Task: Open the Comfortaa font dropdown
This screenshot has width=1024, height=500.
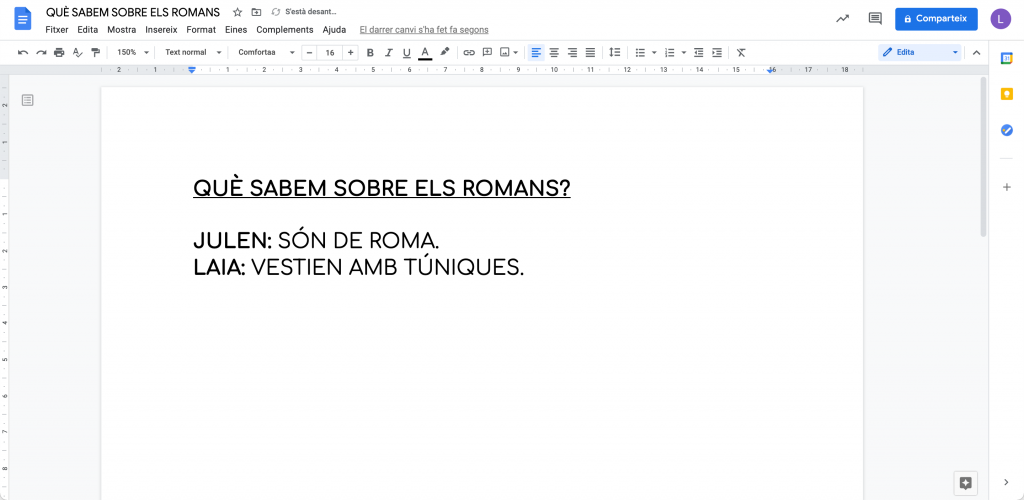Action: (265, 52)
